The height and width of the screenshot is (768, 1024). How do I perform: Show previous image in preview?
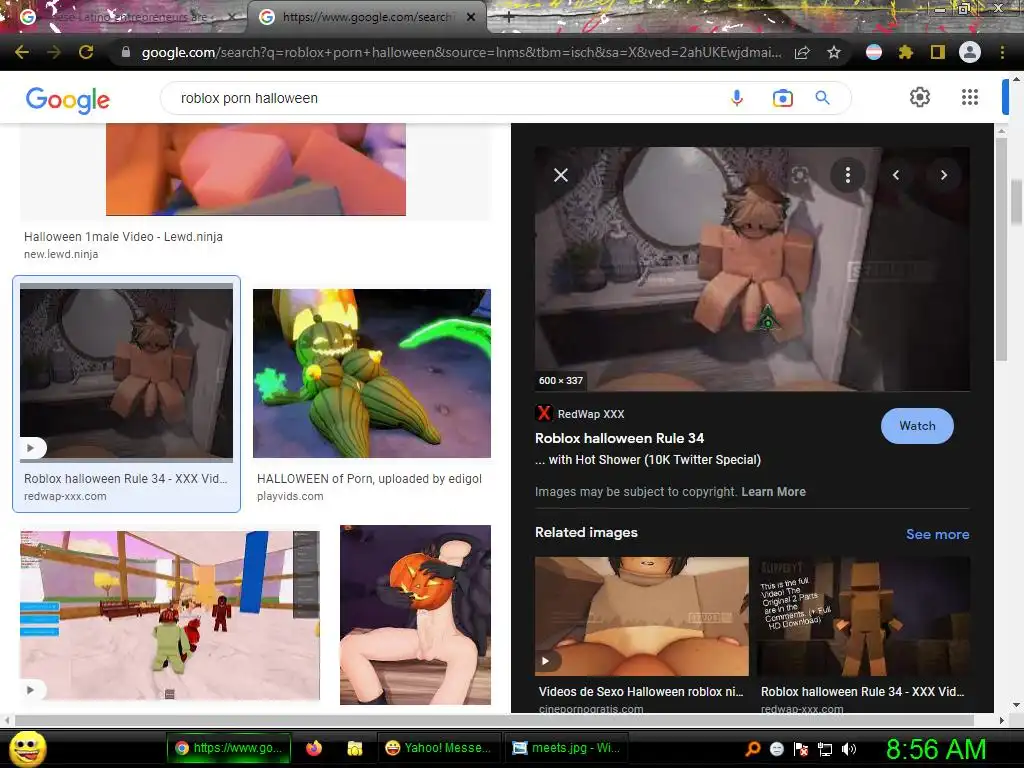(896, 174)
